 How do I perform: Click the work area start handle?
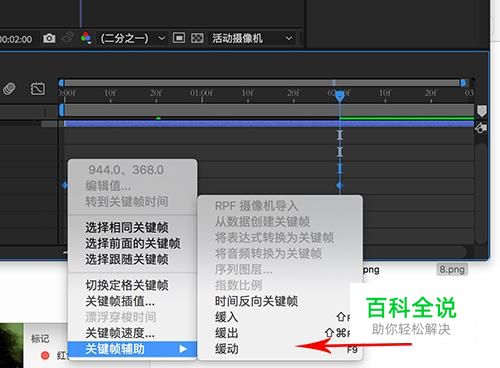pos(61,110)
